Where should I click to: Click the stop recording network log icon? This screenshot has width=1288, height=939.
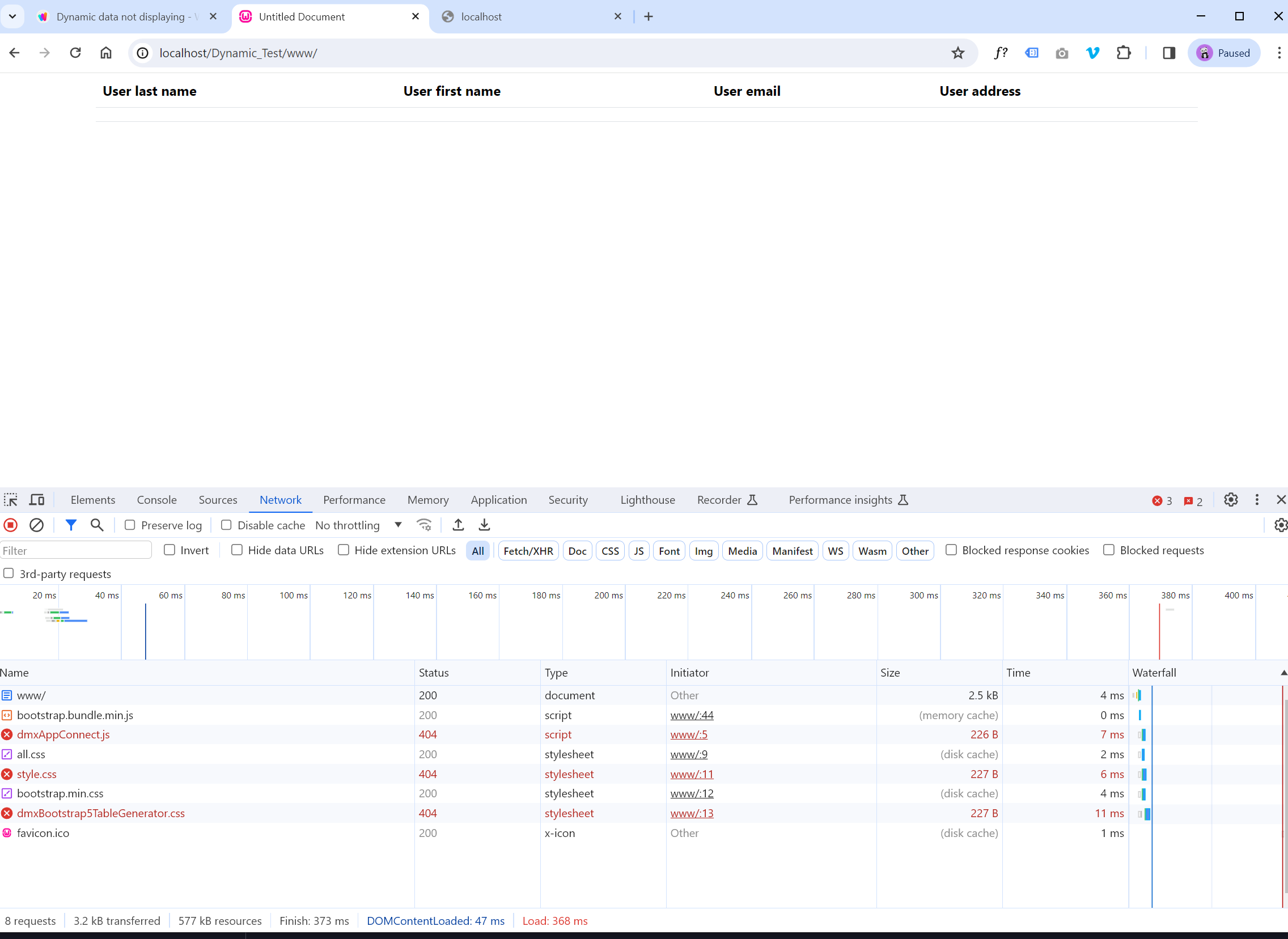[x=11, y=525]
